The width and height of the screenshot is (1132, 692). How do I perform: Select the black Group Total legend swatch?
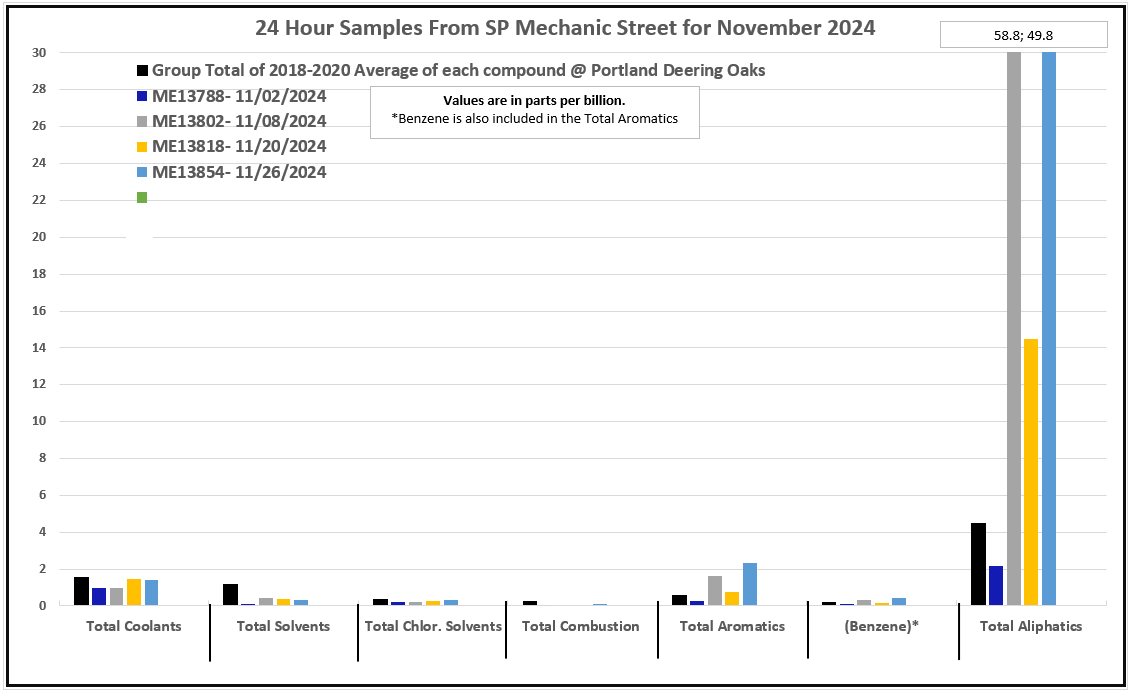(x=142, y=71)
